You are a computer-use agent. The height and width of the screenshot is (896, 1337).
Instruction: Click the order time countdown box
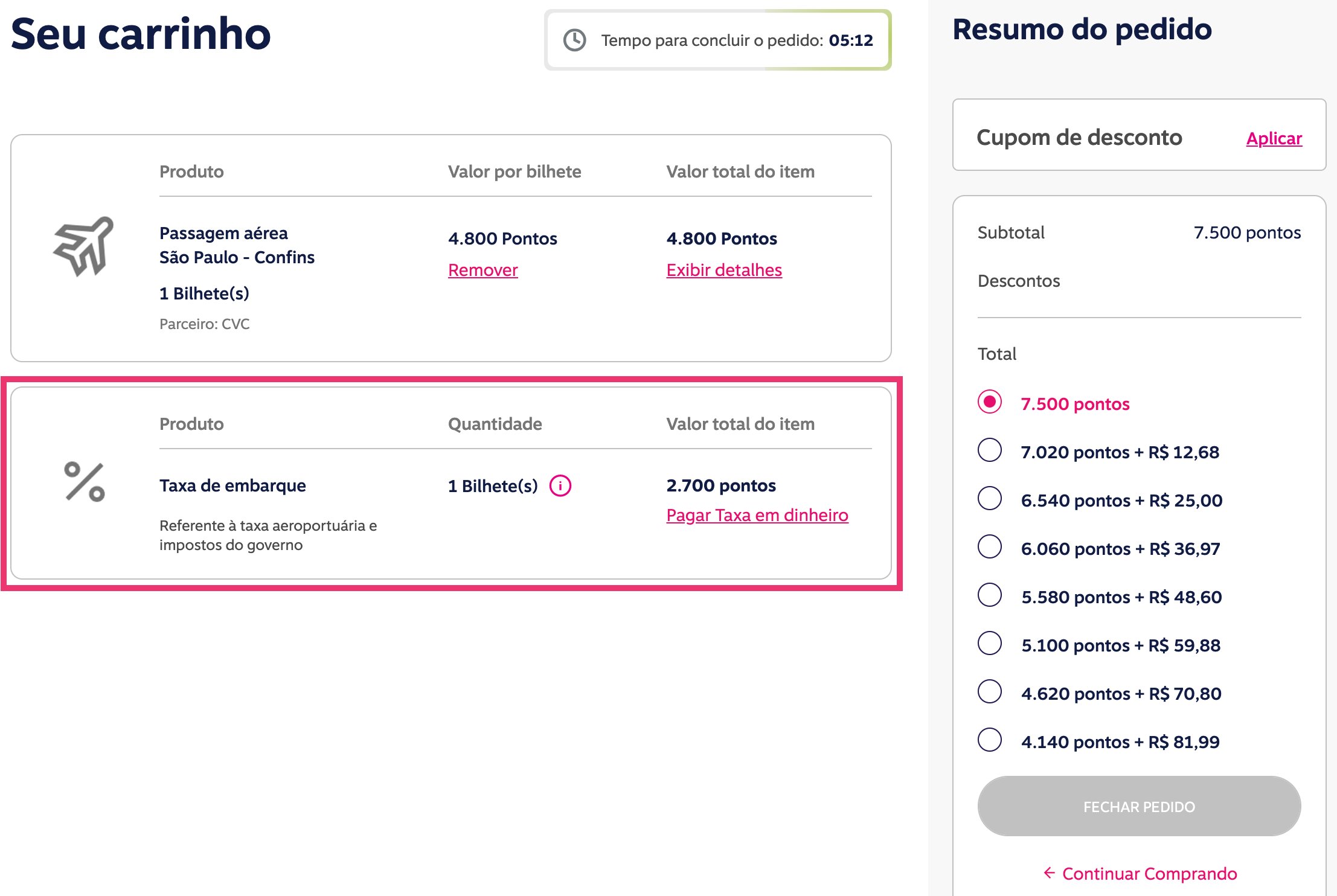click(x=717, y=40)
